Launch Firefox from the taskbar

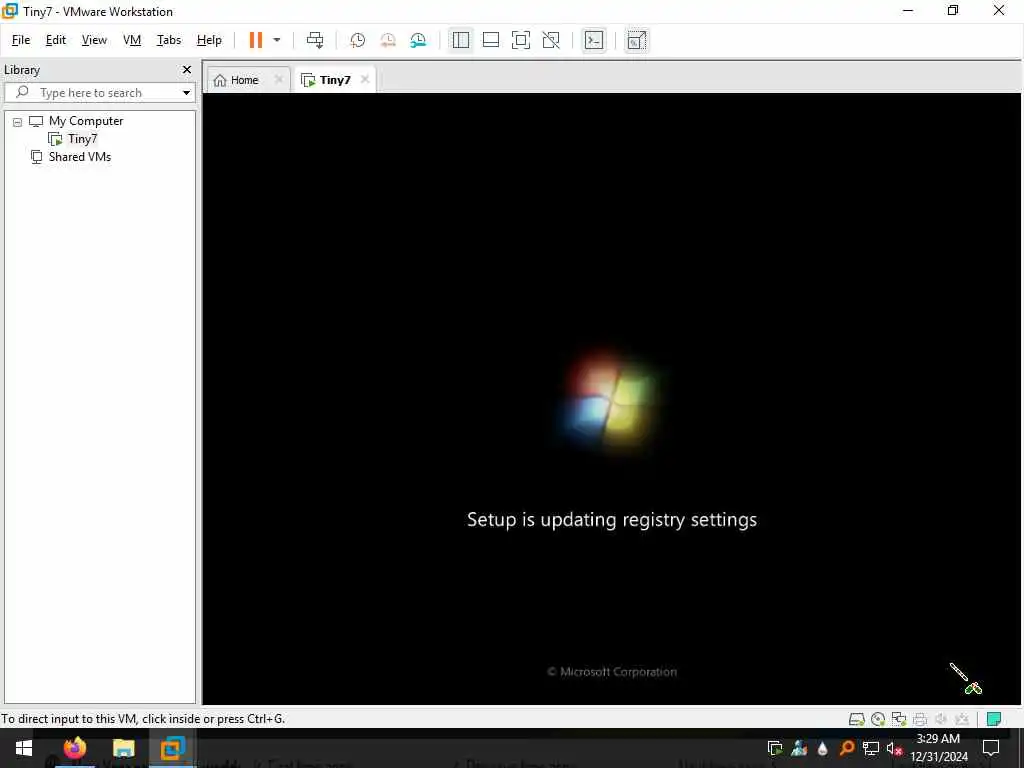click(75, 748)
